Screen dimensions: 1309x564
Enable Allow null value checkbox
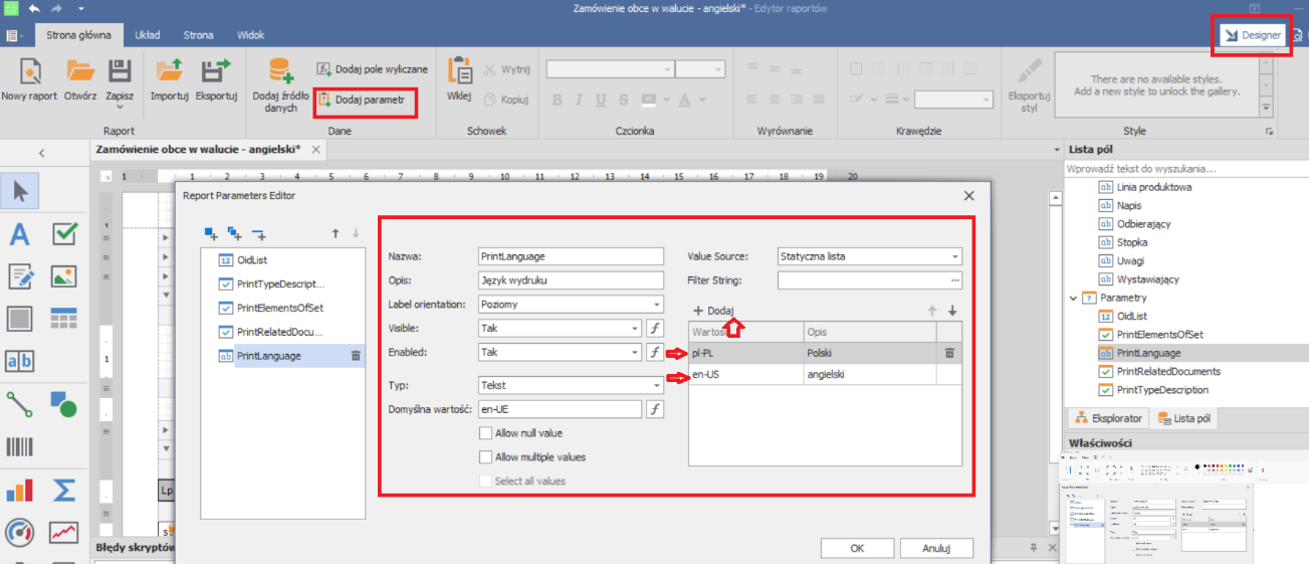486,433
